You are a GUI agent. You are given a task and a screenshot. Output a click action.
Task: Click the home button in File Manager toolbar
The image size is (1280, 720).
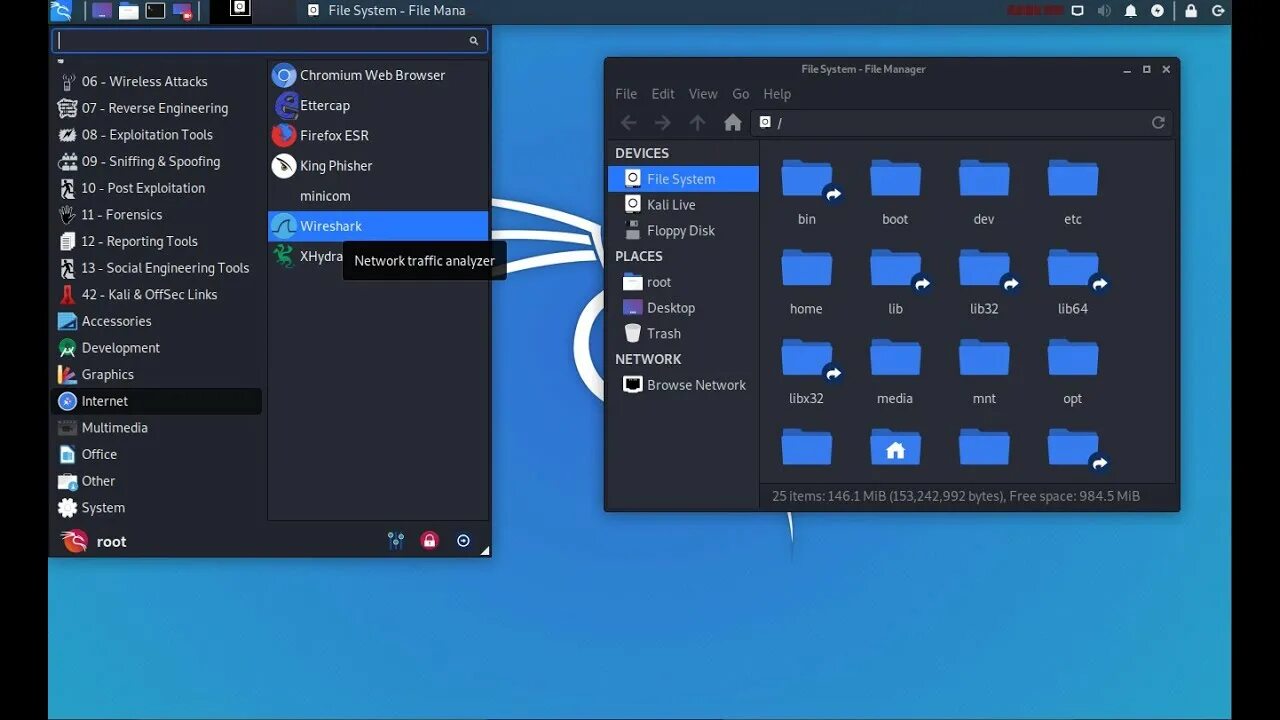[x=733, y=122]
